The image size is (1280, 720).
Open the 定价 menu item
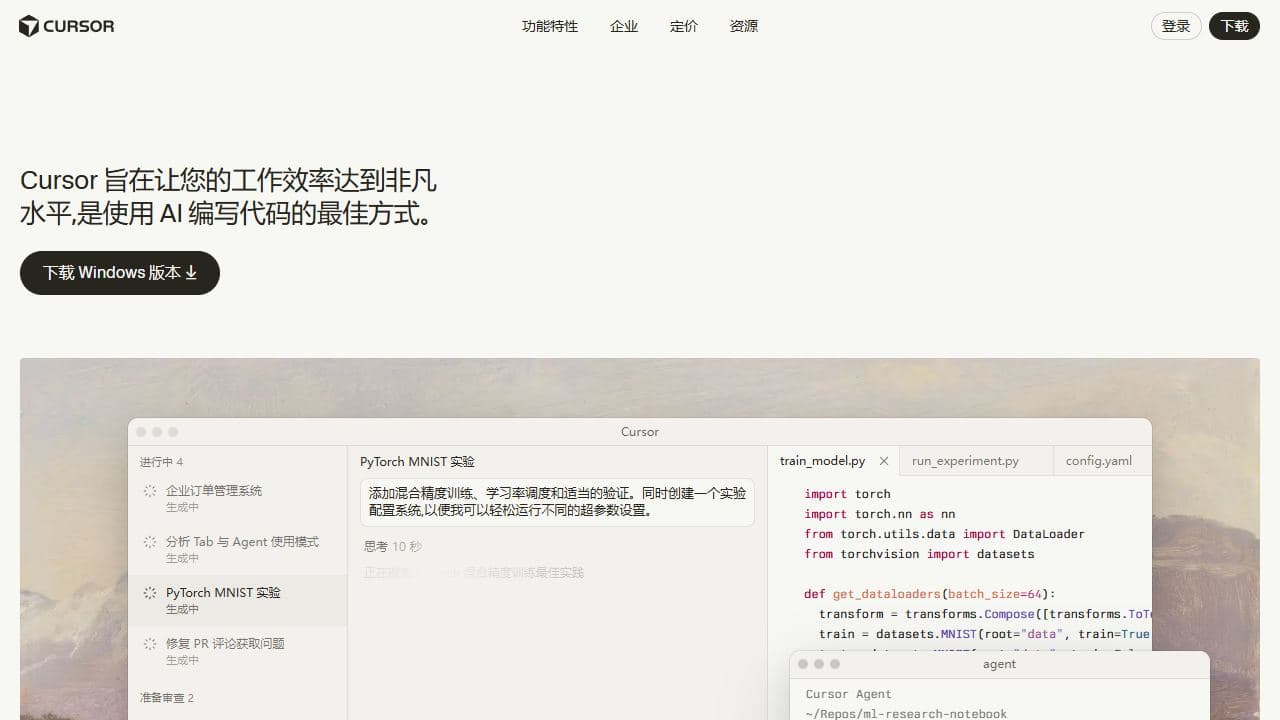pos(683,26)
